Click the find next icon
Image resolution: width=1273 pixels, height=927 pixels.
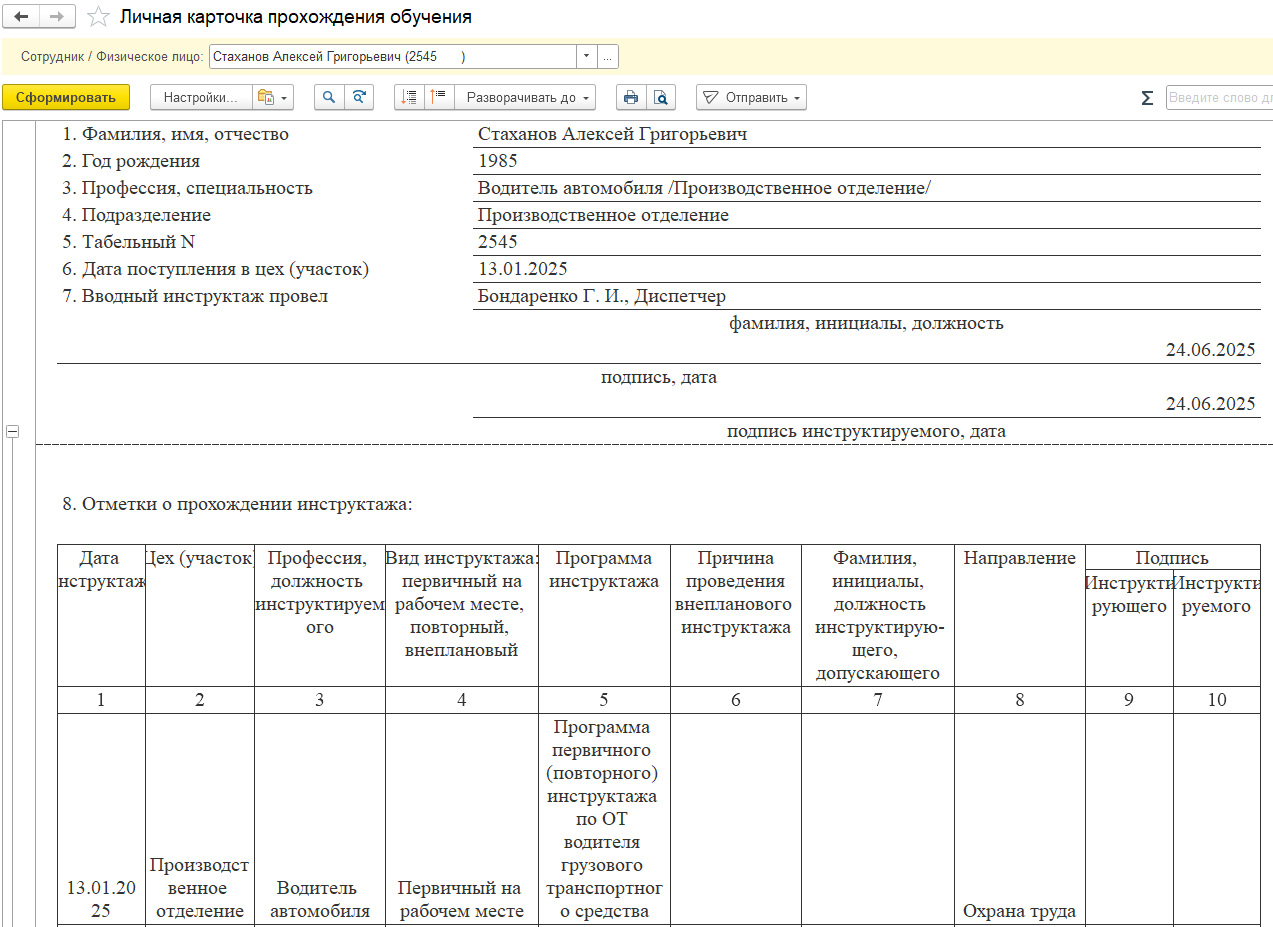[358, 97]
